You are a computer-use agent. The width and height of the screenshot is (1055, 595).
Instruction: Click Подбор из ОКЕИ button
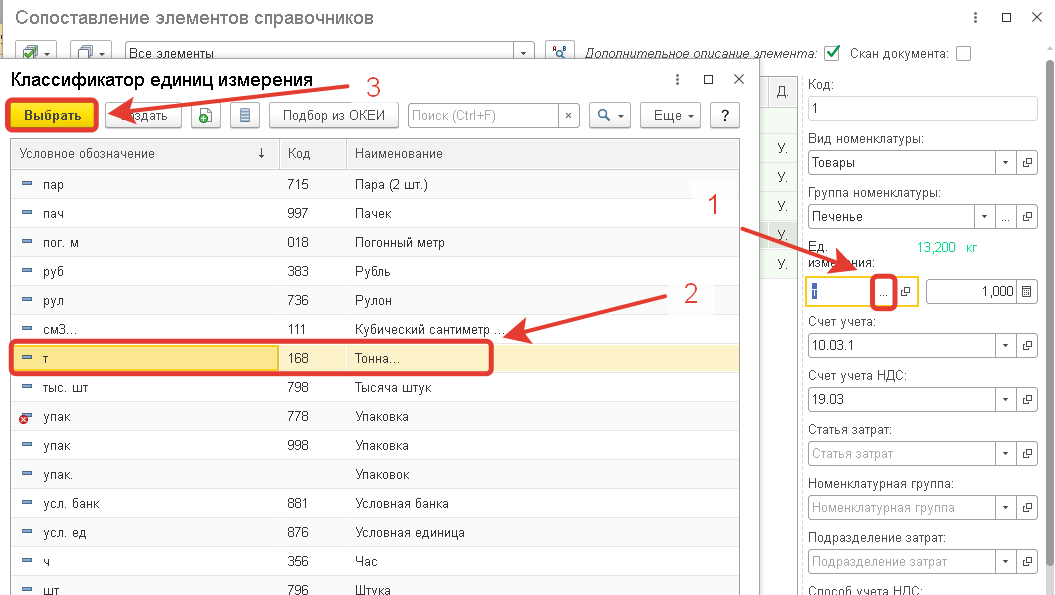click(x=334, y=116)
